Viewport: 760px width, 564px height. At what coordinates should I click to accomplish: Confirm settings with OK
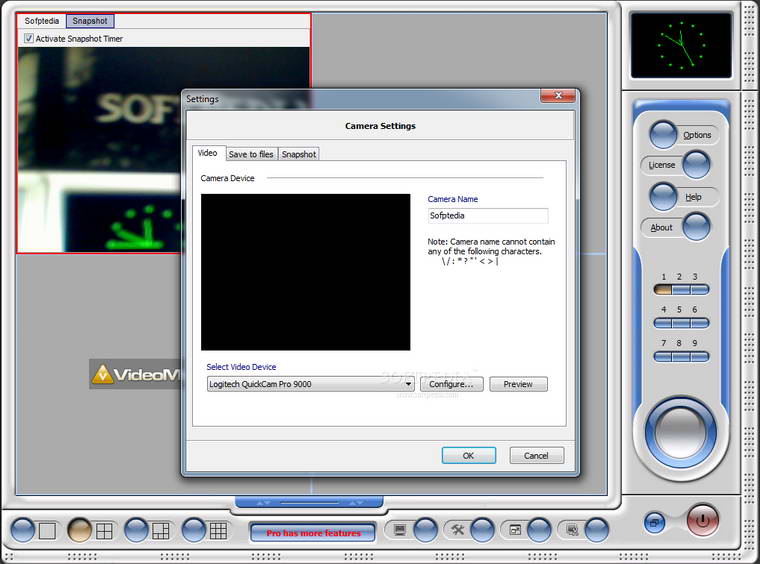tap(468, 455)
